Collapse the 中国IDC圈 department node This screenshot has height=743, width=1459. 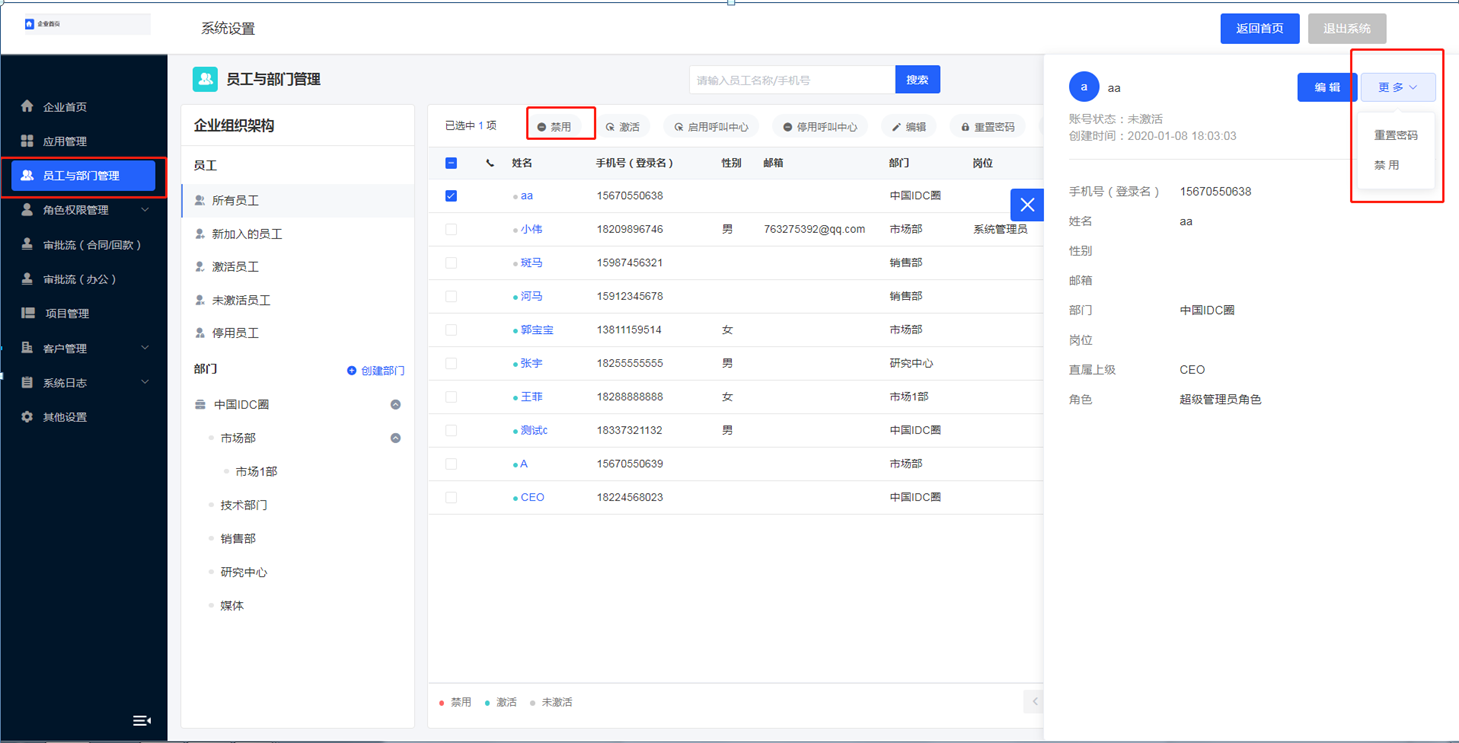pos(396,405)
